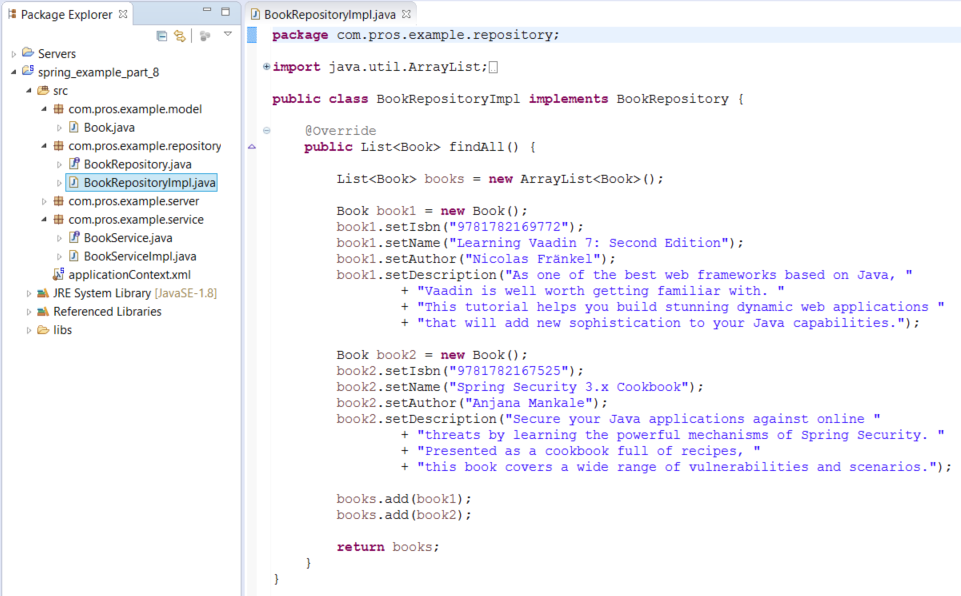
Task: Click the books.add(book2) line
Action: coord(404,515)
